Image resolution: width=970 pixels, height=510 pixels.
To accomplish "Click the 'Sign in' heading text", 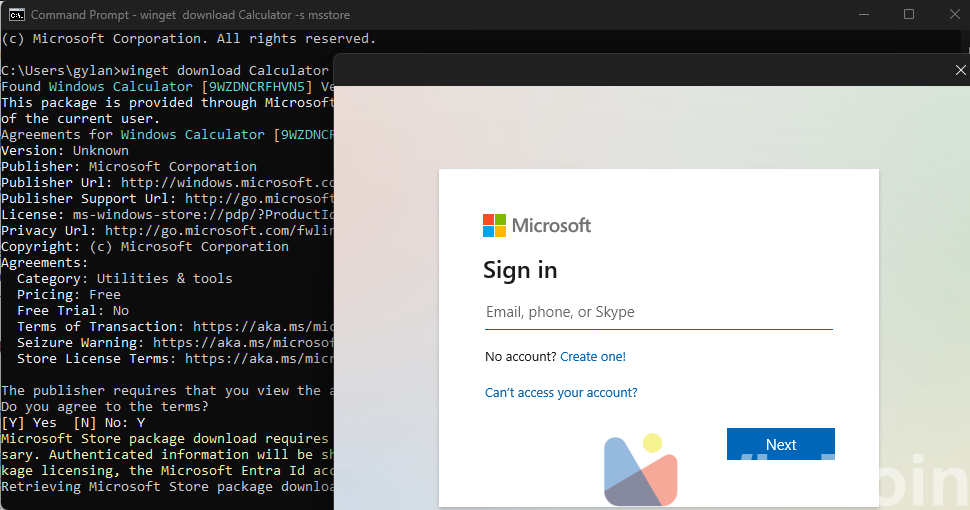I will point(520,270).
